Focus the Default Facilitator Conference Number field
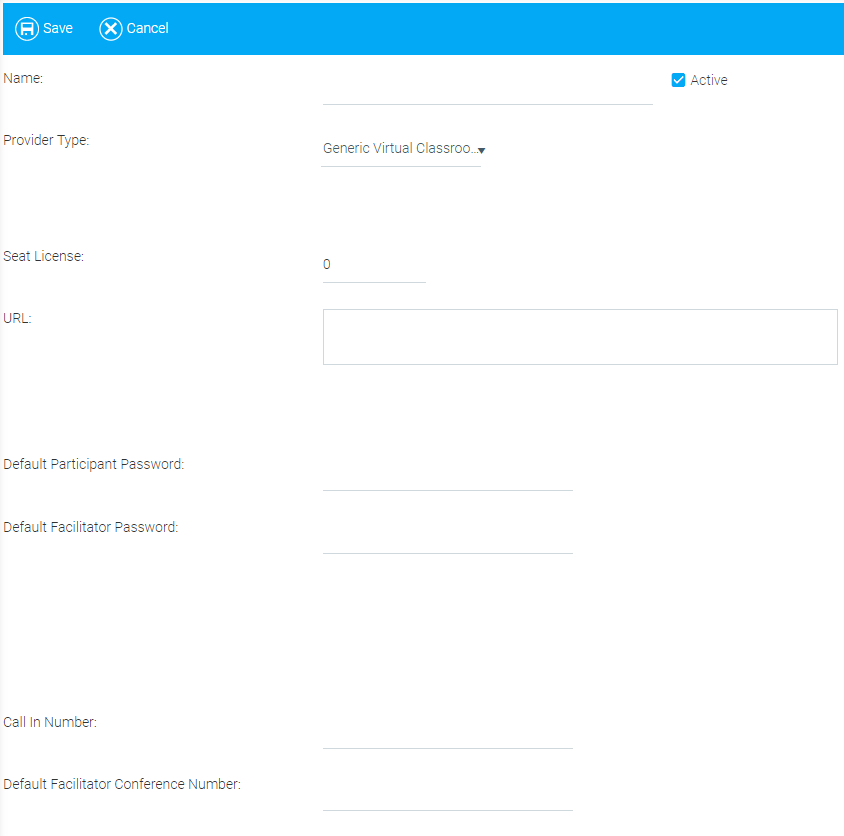Image resolution: width=844 pixels, height=836 pixels. tap(447, 796)
